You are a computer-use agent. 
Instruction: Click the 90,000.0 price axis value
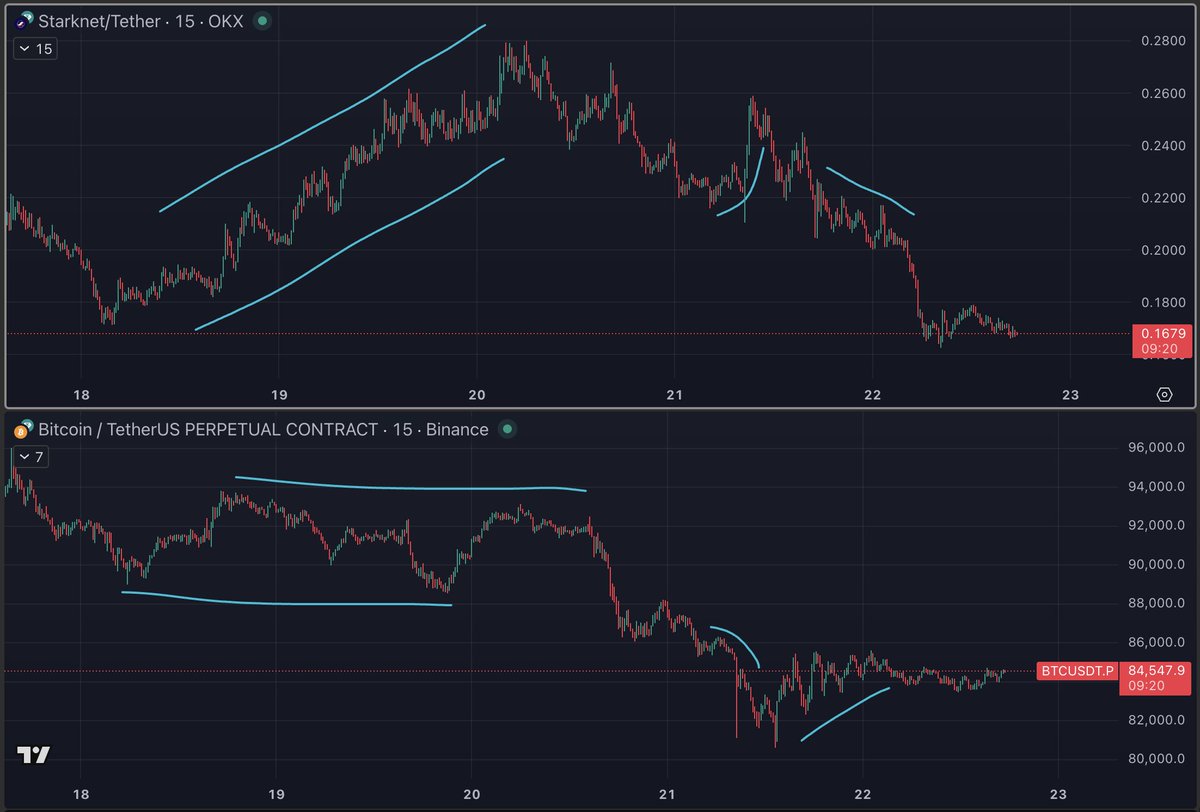click(1155, 565)
